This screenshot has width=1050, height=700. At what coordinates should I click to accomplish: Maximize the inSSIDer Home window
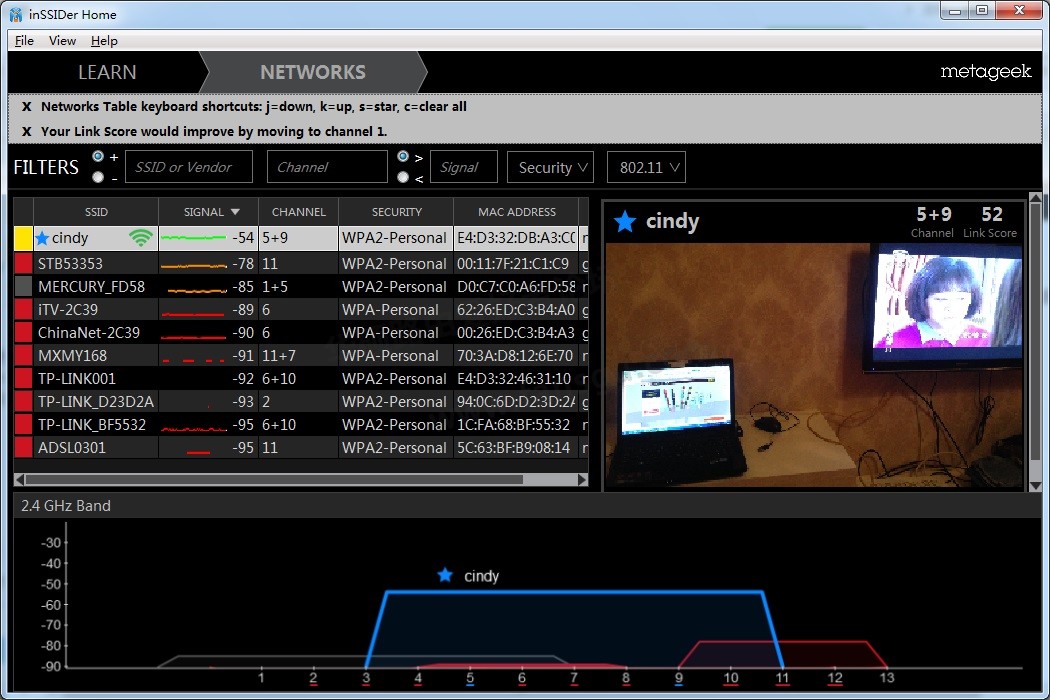coord(982,11)
